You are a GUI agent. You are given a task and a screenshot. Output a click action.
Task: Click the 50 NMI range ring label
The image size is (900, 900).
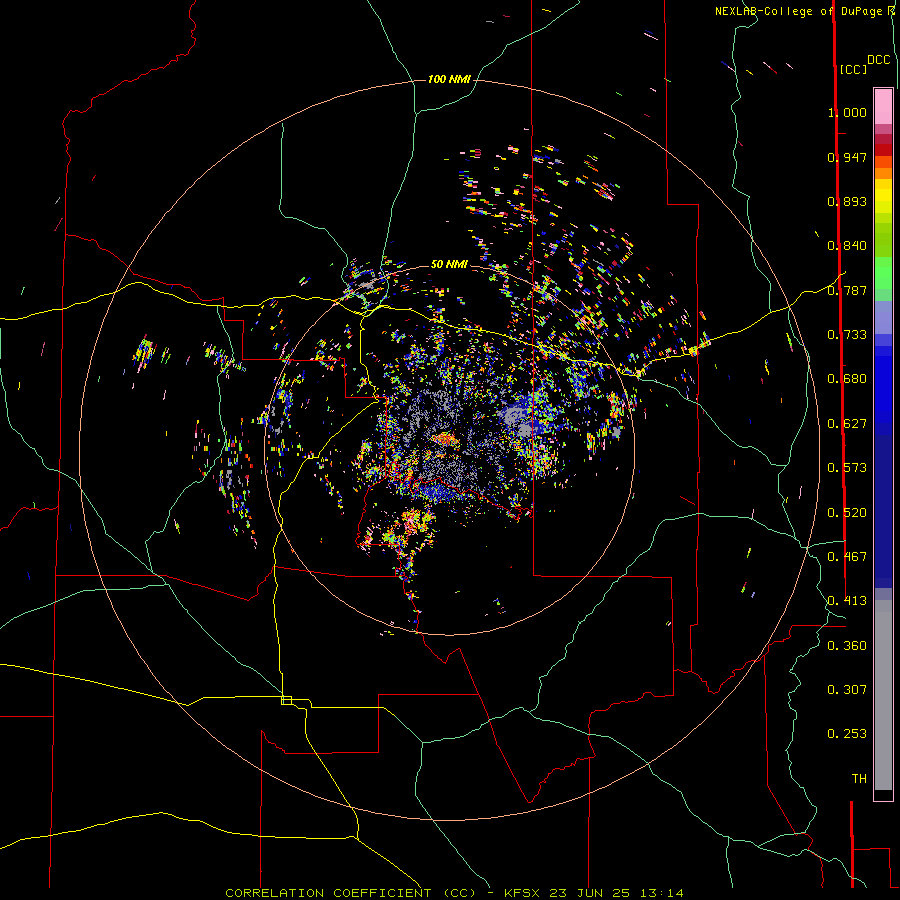[x=449, y=264]
